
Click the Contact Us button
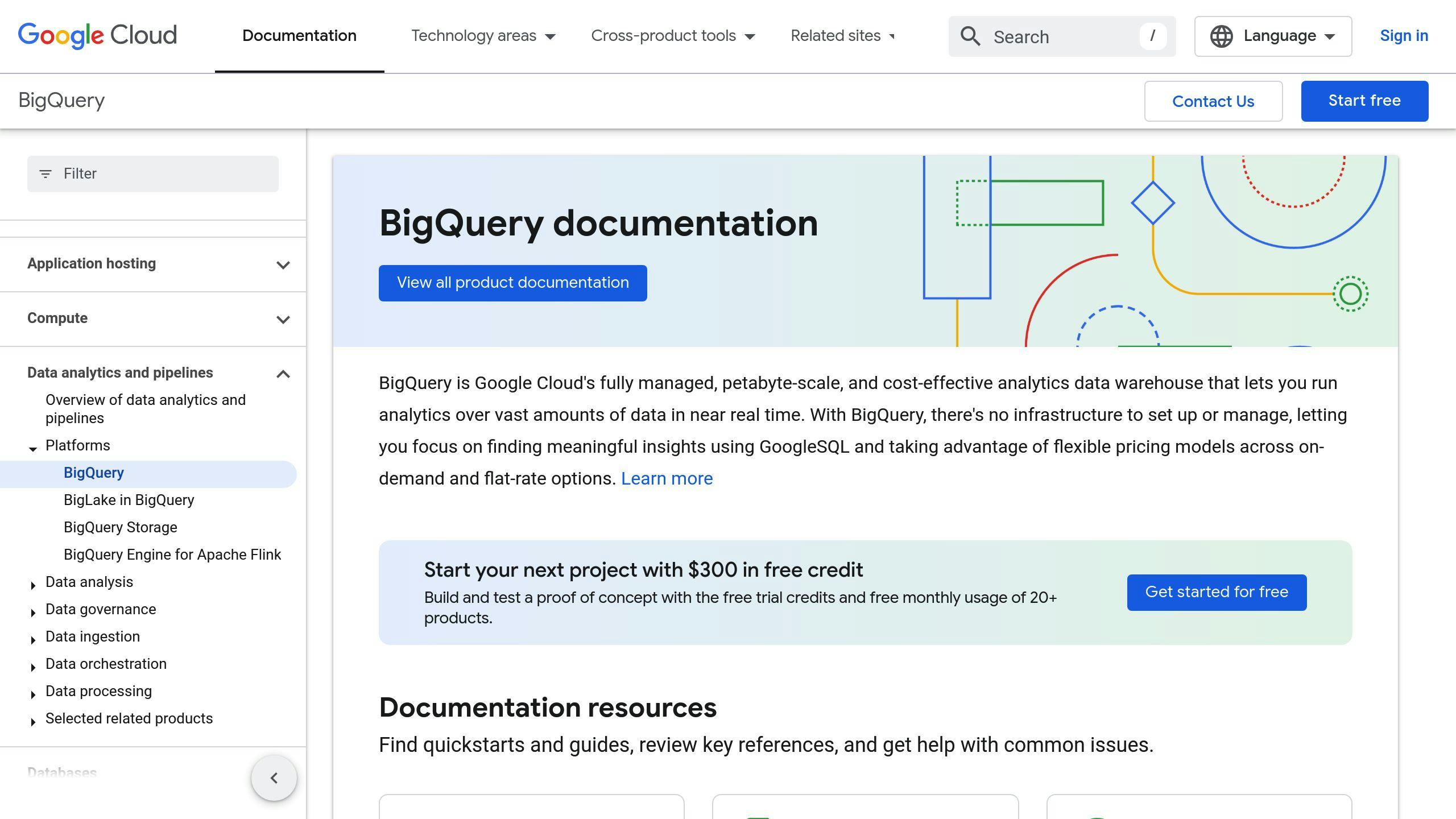1213,101
